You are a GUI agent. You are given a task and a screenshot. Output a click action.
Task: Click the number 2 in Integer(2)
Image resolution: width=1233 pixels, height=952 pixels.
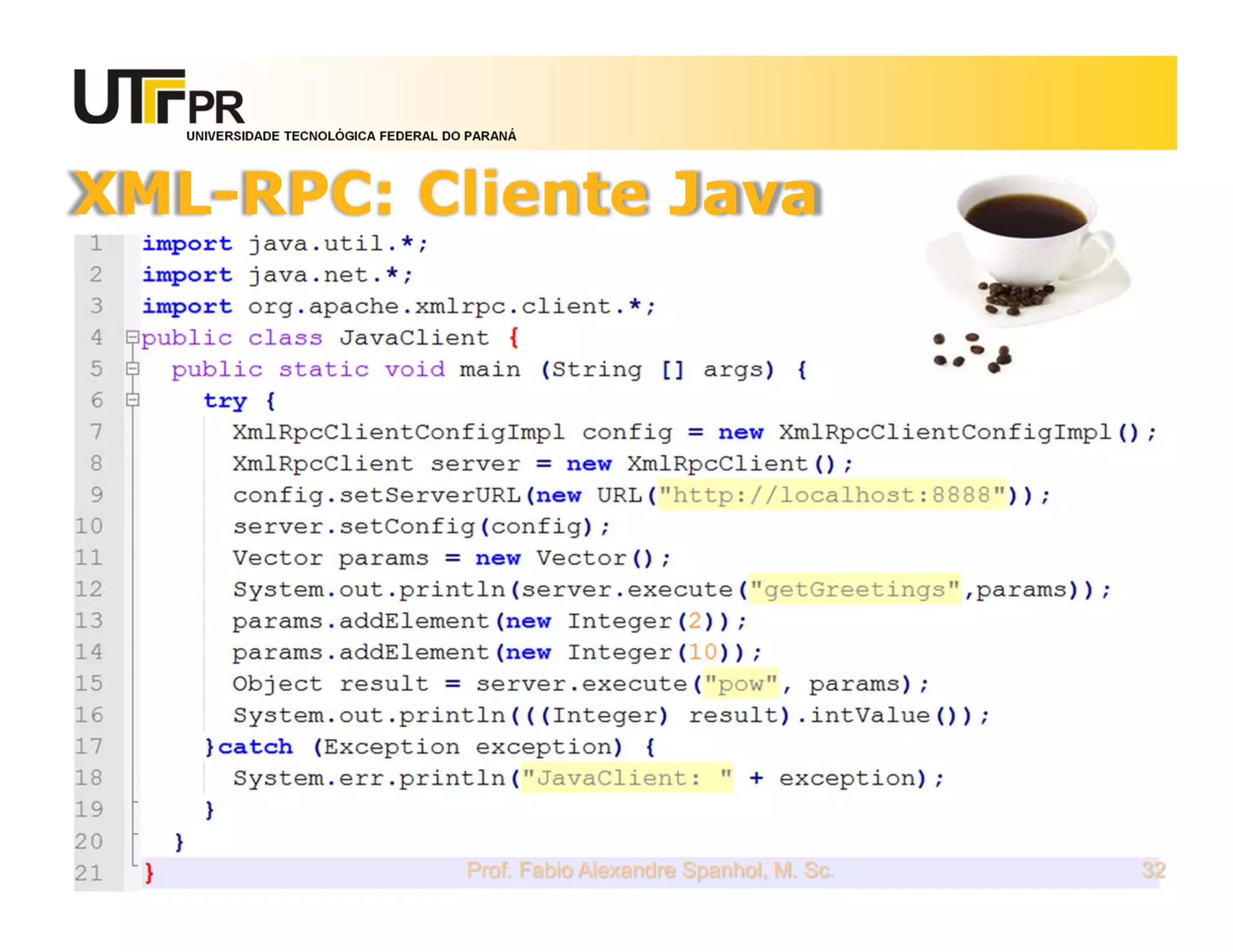point(695,620)
